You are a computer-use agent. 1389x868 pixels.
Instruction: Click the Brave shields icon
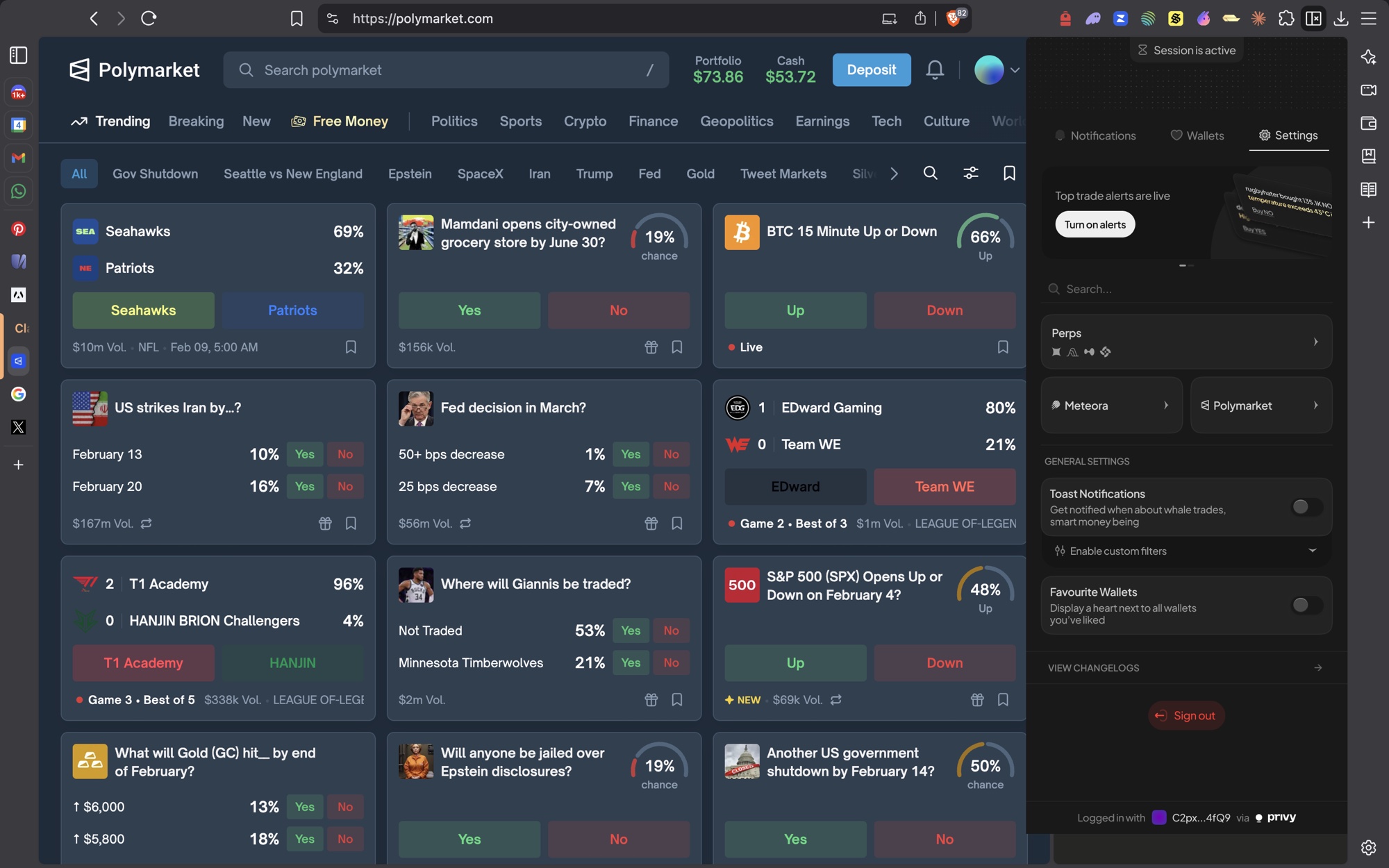955,18
